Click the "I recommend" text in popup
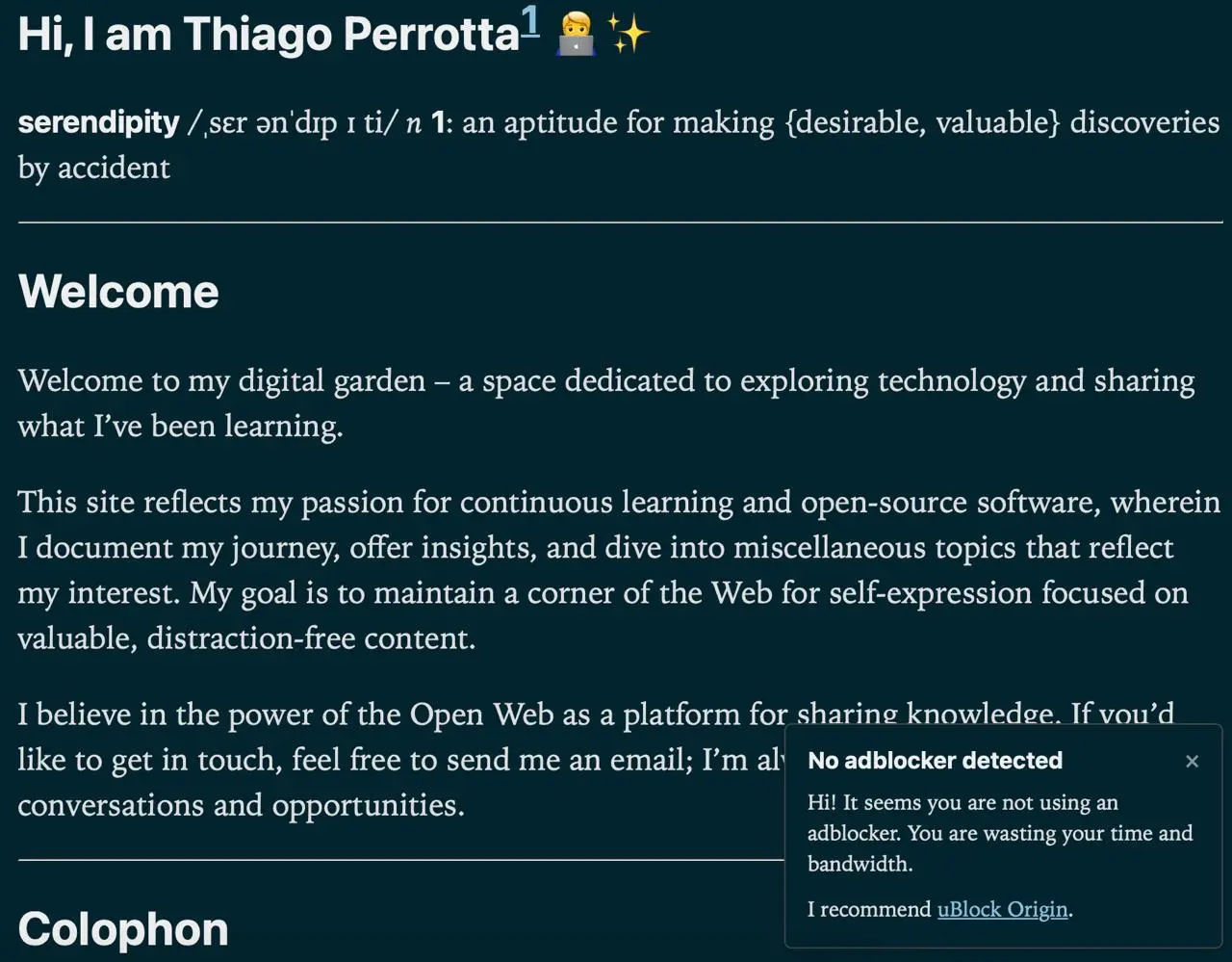The image size is (1232, 962). pyautogui.click(x=869, y=909)
